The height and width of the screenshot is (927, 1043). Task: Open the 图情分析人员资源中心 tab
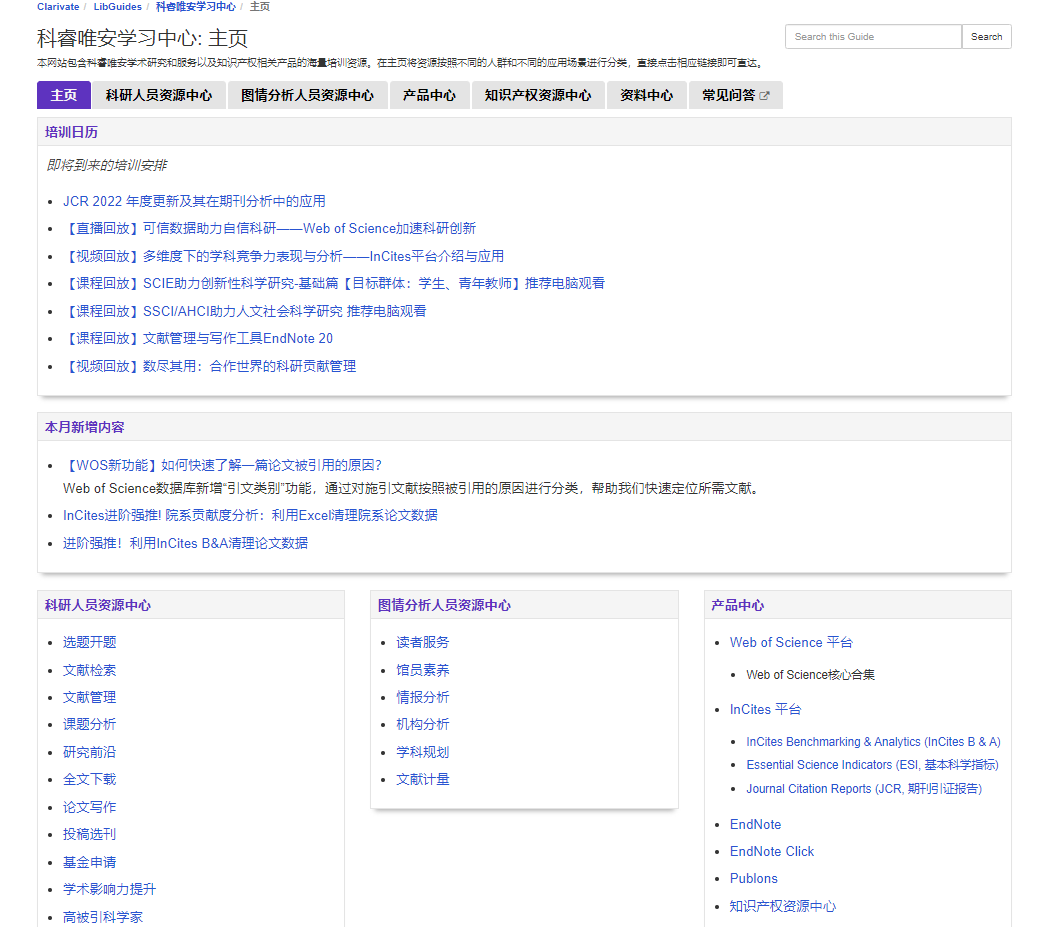tap(307, 96)
